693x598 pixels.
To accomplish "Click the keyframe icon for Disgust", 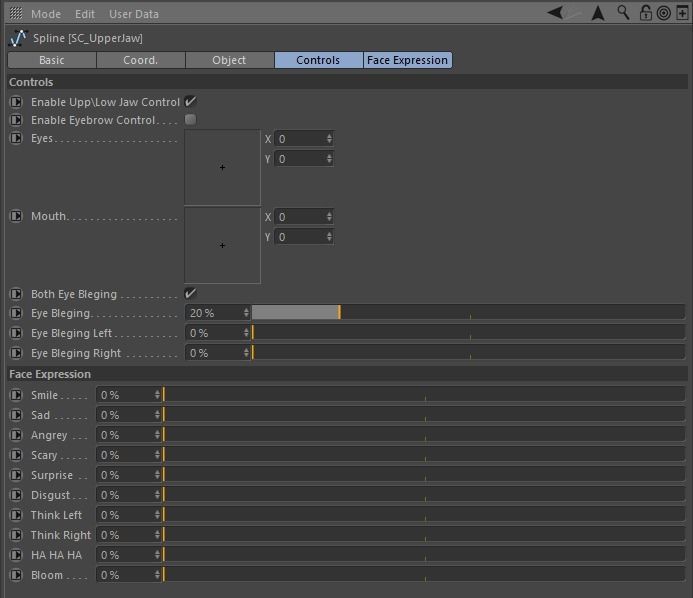I will 16,495.
